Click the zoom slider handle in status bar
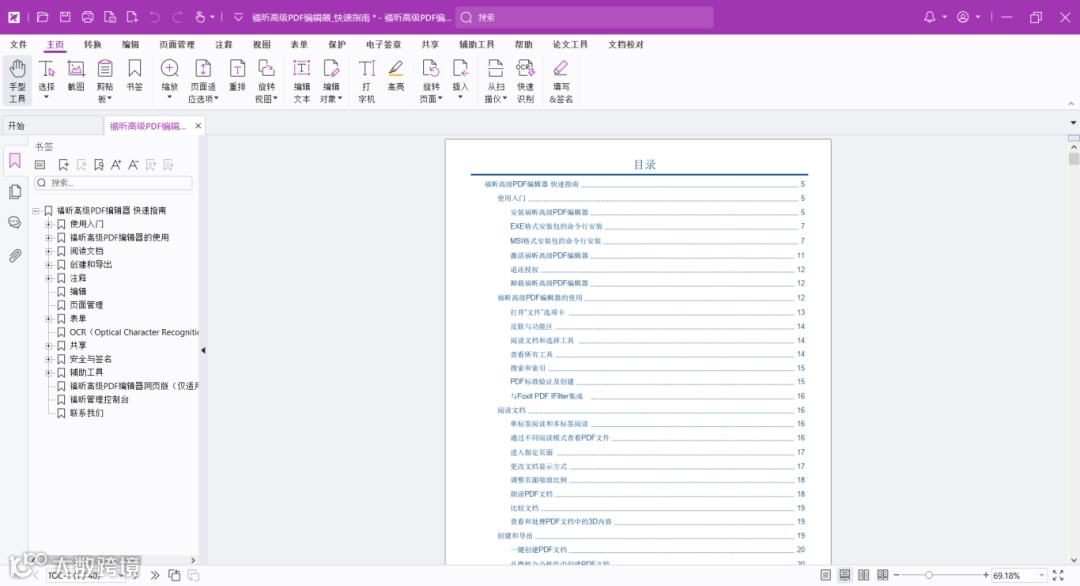1080x586 pixels. 928,575
